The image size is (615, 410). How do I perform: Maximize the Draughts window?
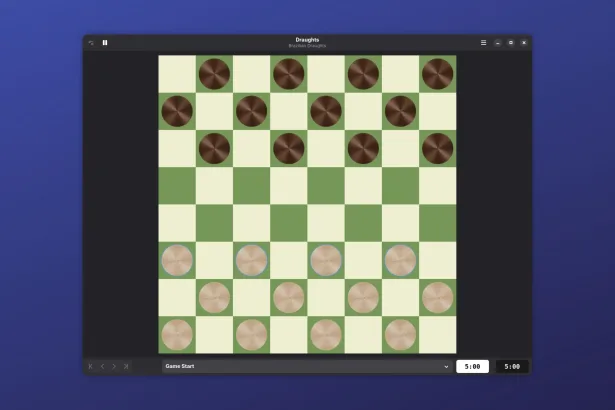point(510,43)
